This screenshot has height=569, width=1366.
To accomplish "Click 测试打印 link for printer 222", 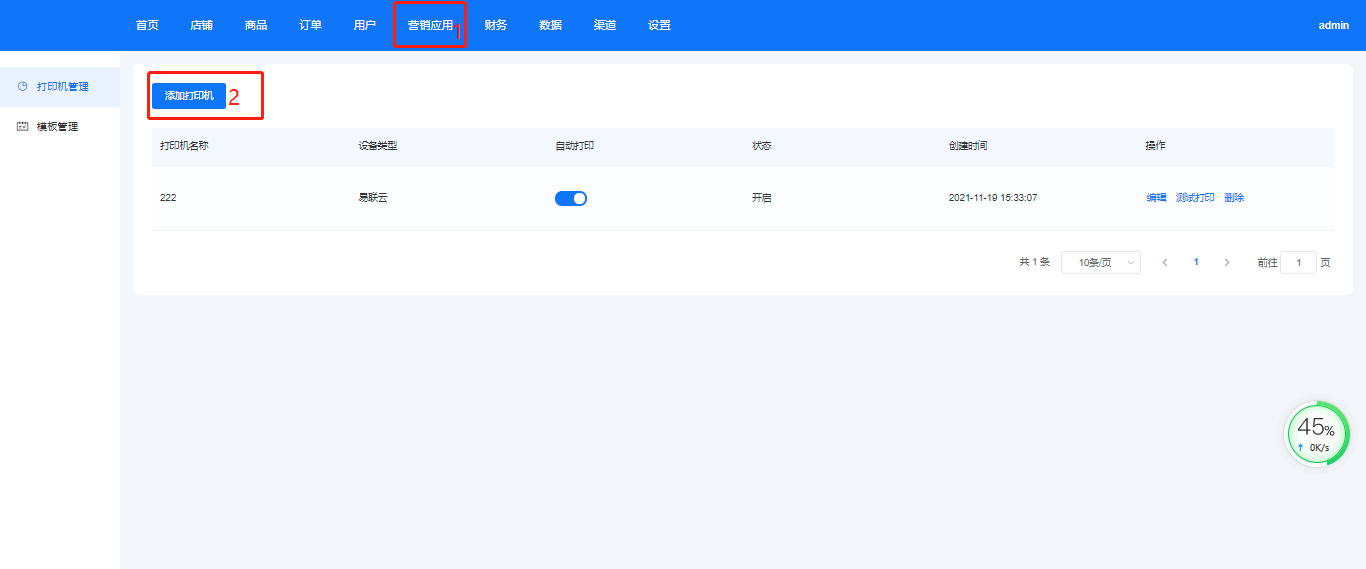I will [1195, 198].
